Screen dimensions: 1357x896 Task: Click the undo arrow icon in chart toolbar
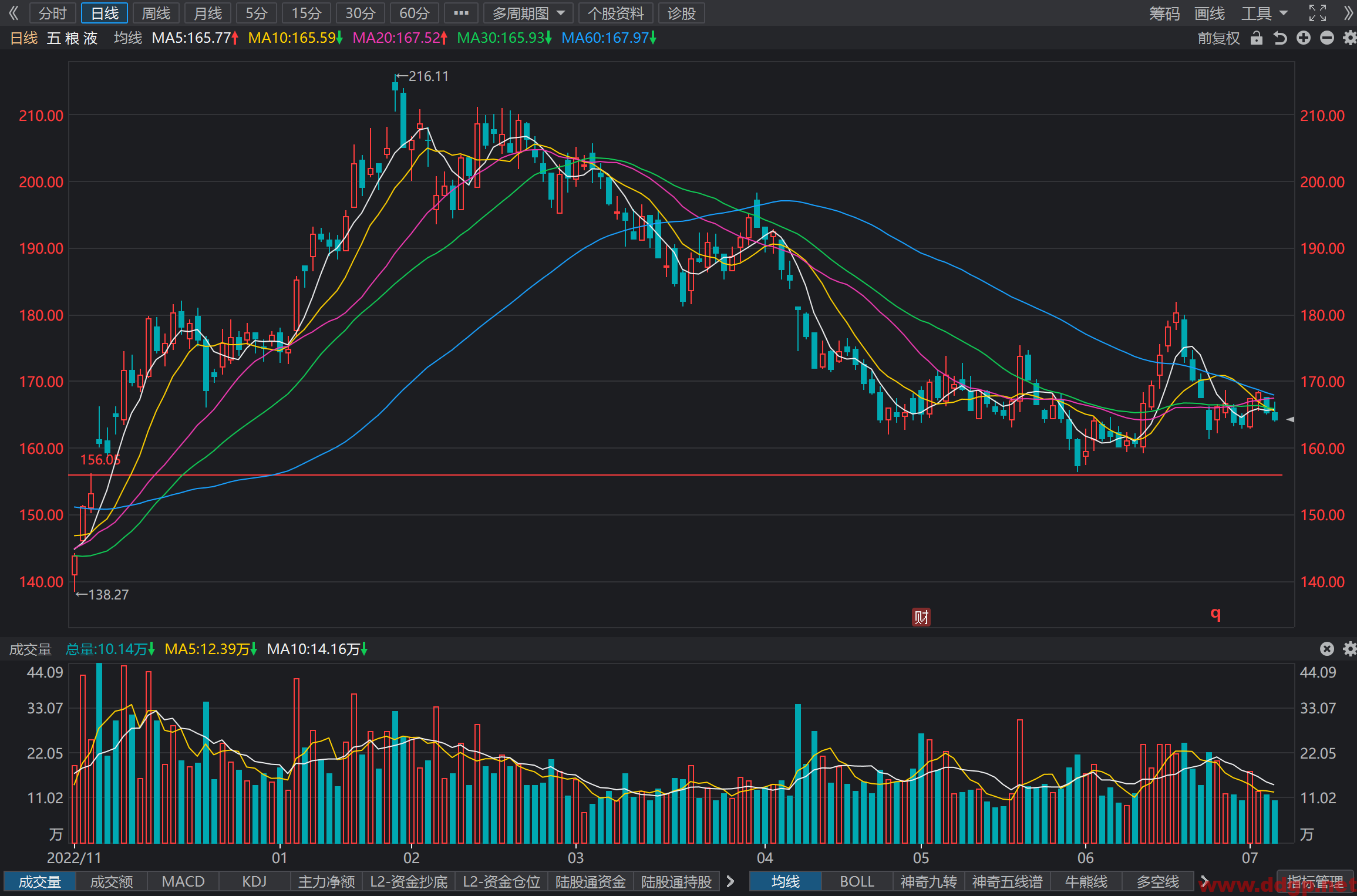coord(1280,38)
